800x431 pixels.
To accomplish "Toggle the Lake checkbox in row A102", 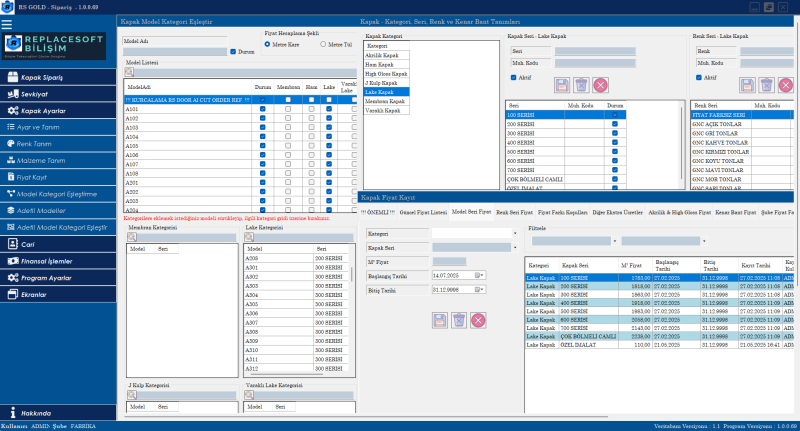I will pos(329,118).
